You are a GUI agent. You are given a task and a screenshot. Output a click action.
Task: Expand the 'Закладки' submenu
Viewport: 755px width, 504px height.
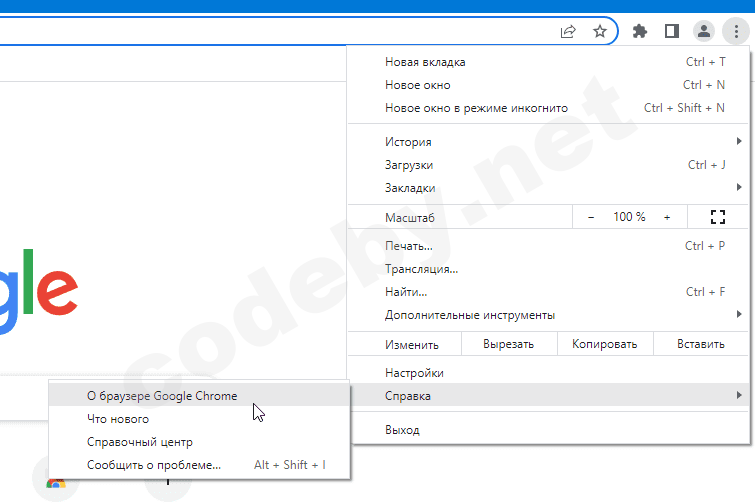pos(548,188)
